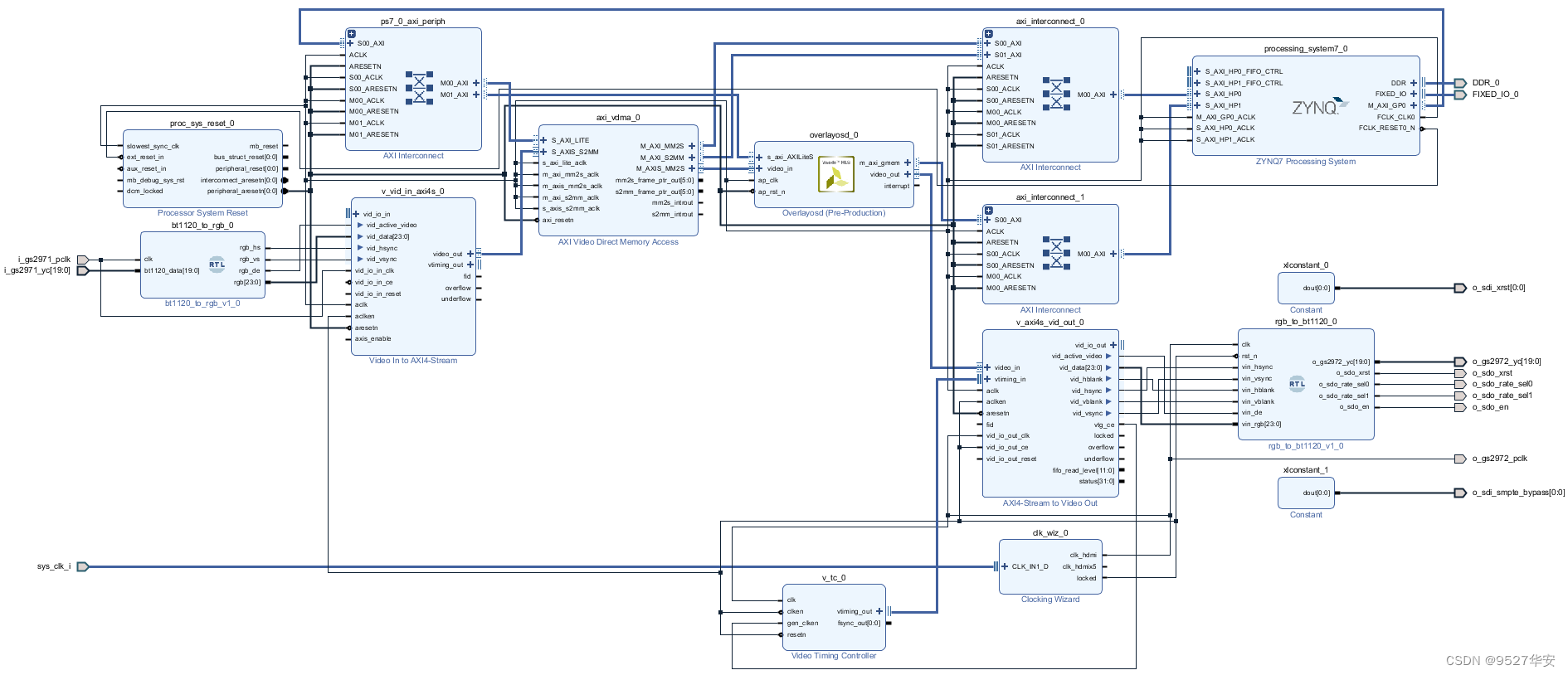
Task: Expand the vtiming_out pin on v_tc_0
Action: pyautogui.click(x=879, y=611)
